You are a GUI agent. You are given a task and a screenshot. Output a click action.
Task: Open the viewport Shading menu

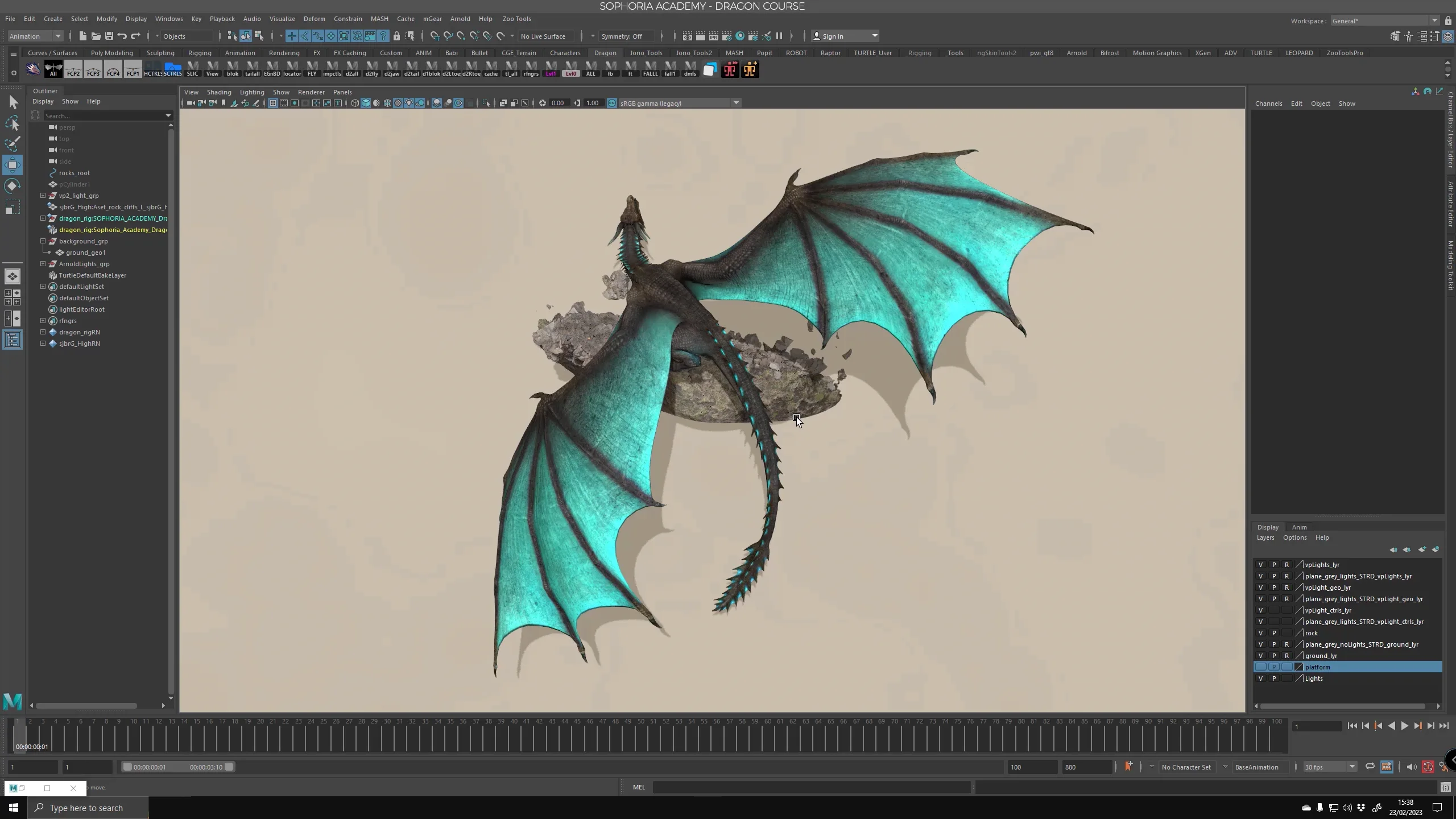[x=219, y=92]
